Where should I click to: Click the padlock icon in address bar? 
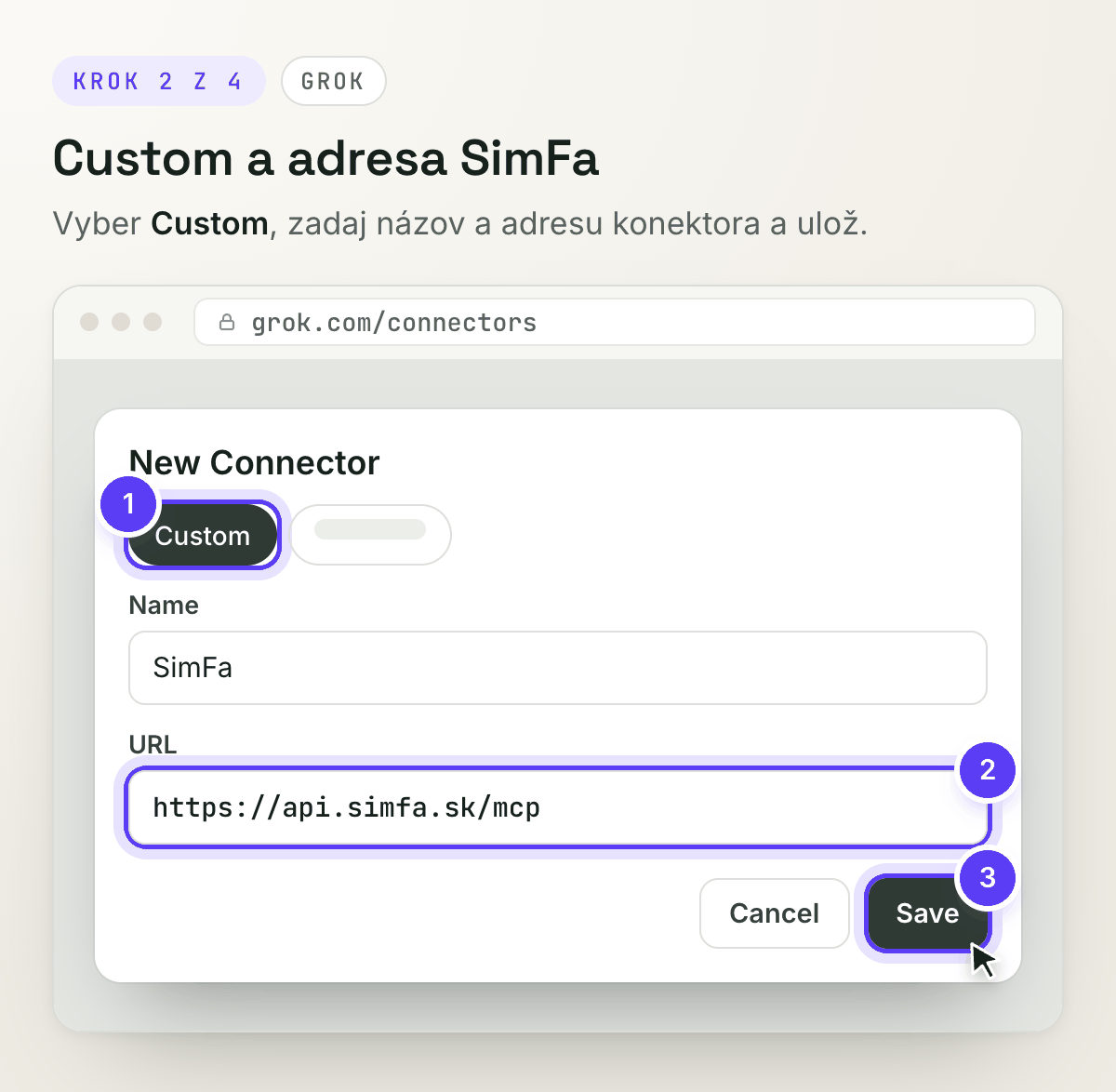coord(226,322)
